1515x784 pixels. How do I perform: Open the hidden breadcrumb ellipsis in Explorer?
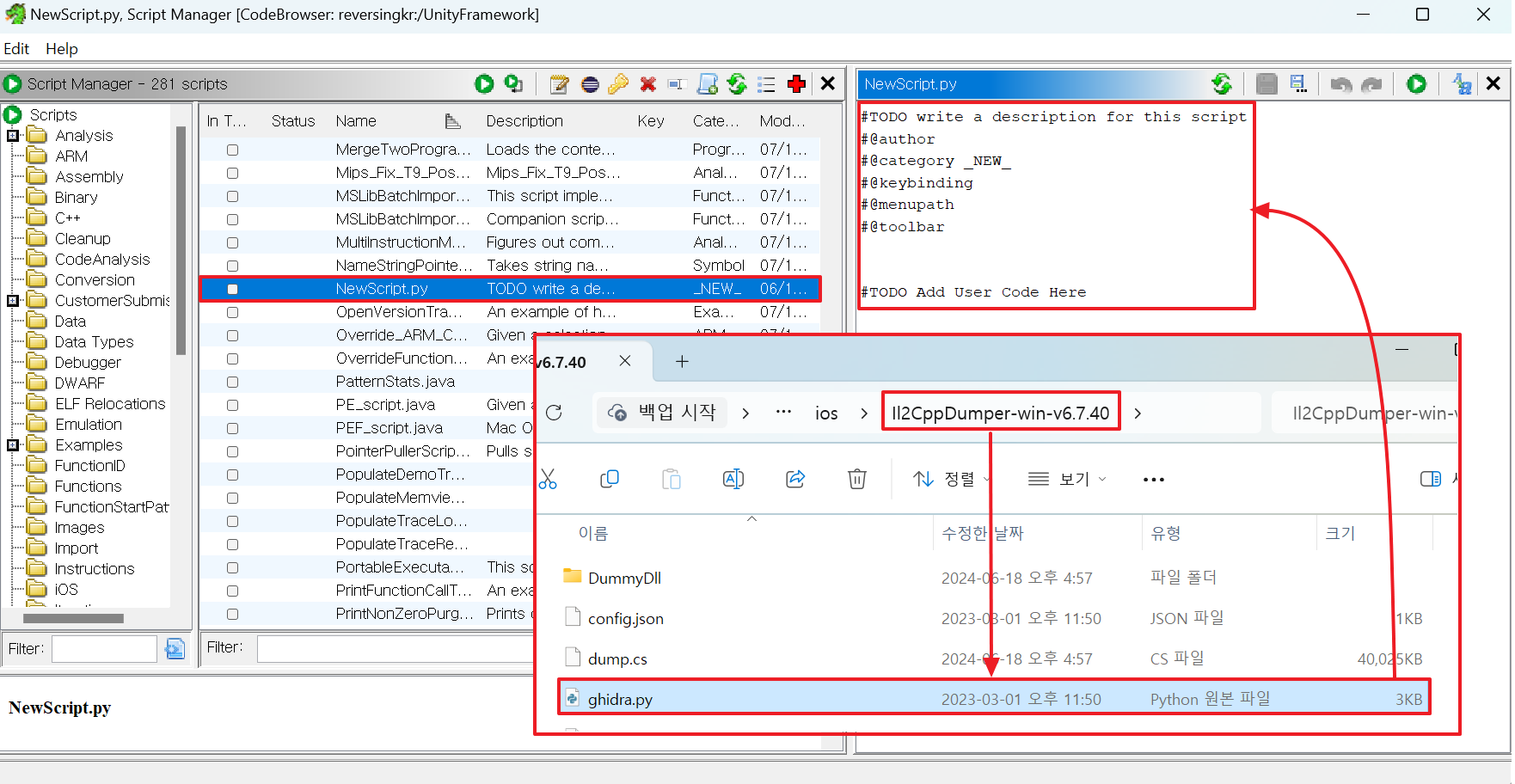[x=783, y=412]
